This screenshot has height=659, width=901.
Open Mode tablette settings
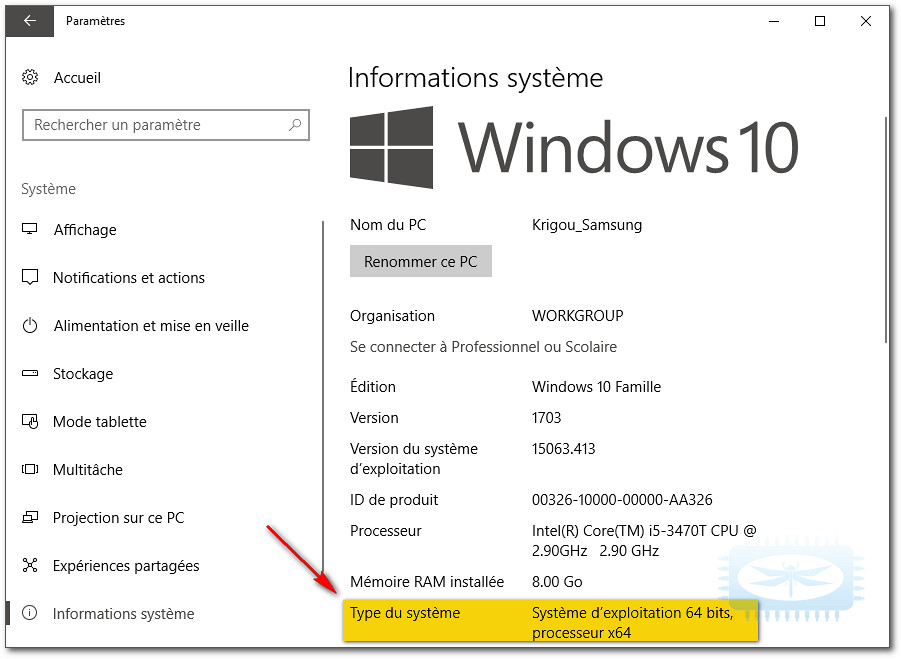[x=99, y=422]
